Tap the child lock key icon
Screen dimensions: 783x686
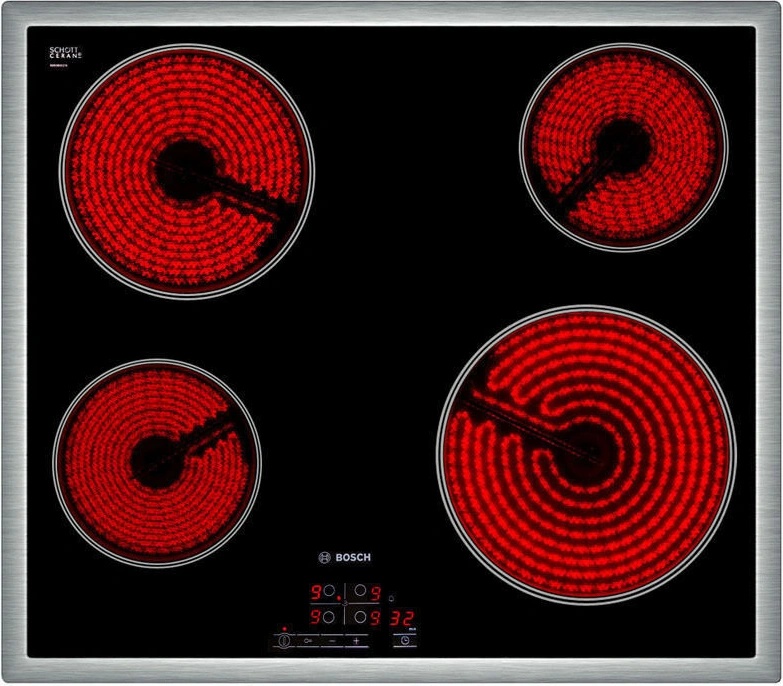tap(309, 640)
